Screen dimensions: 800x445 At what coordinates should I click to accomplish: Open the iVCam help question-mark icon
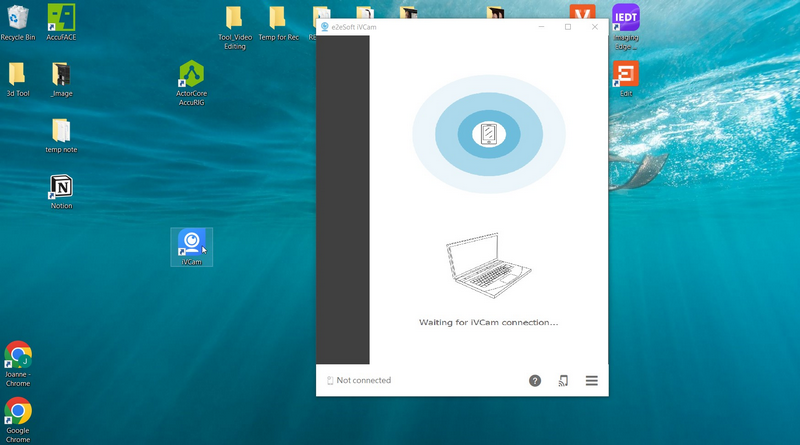pyautogui.click(x=535, y=381)
